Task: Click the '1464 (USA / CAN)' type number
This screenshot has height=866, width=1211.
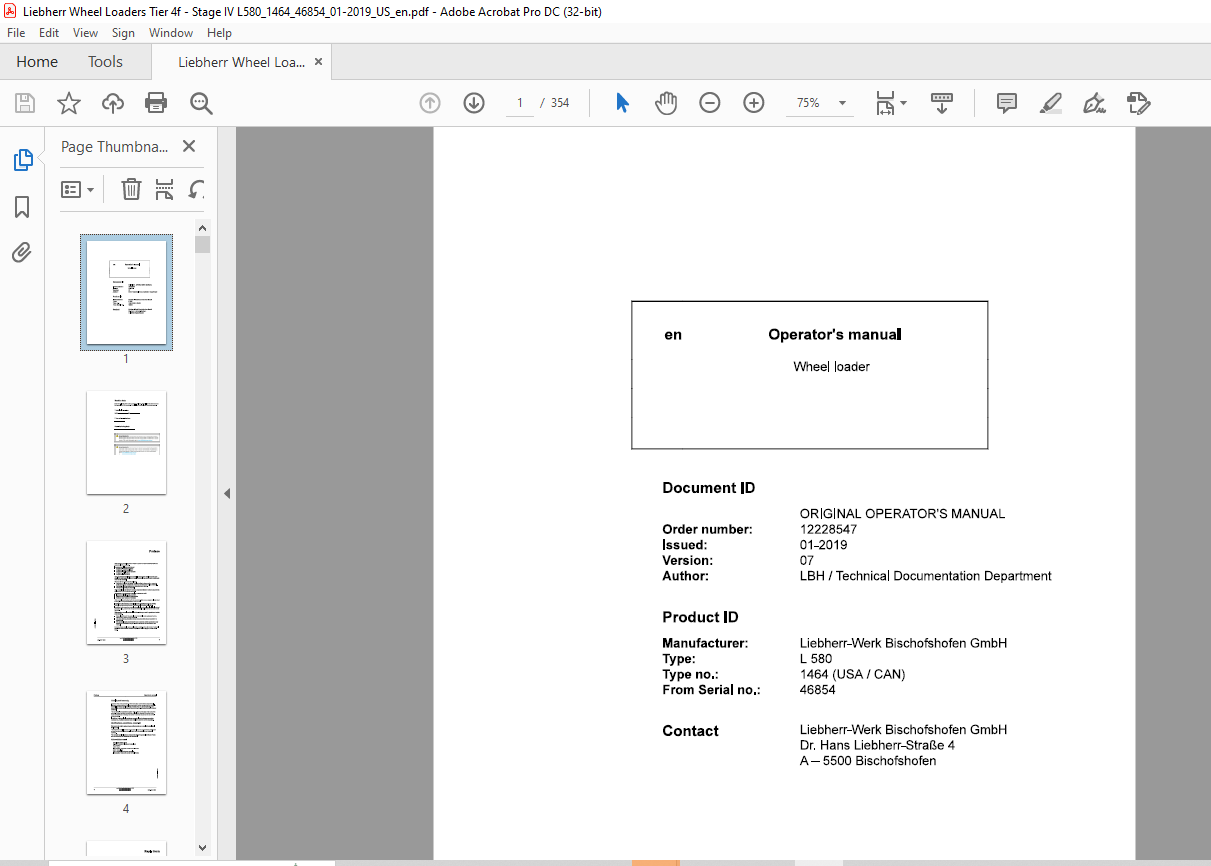Action: pyautogui.click(x=852, y=674)
